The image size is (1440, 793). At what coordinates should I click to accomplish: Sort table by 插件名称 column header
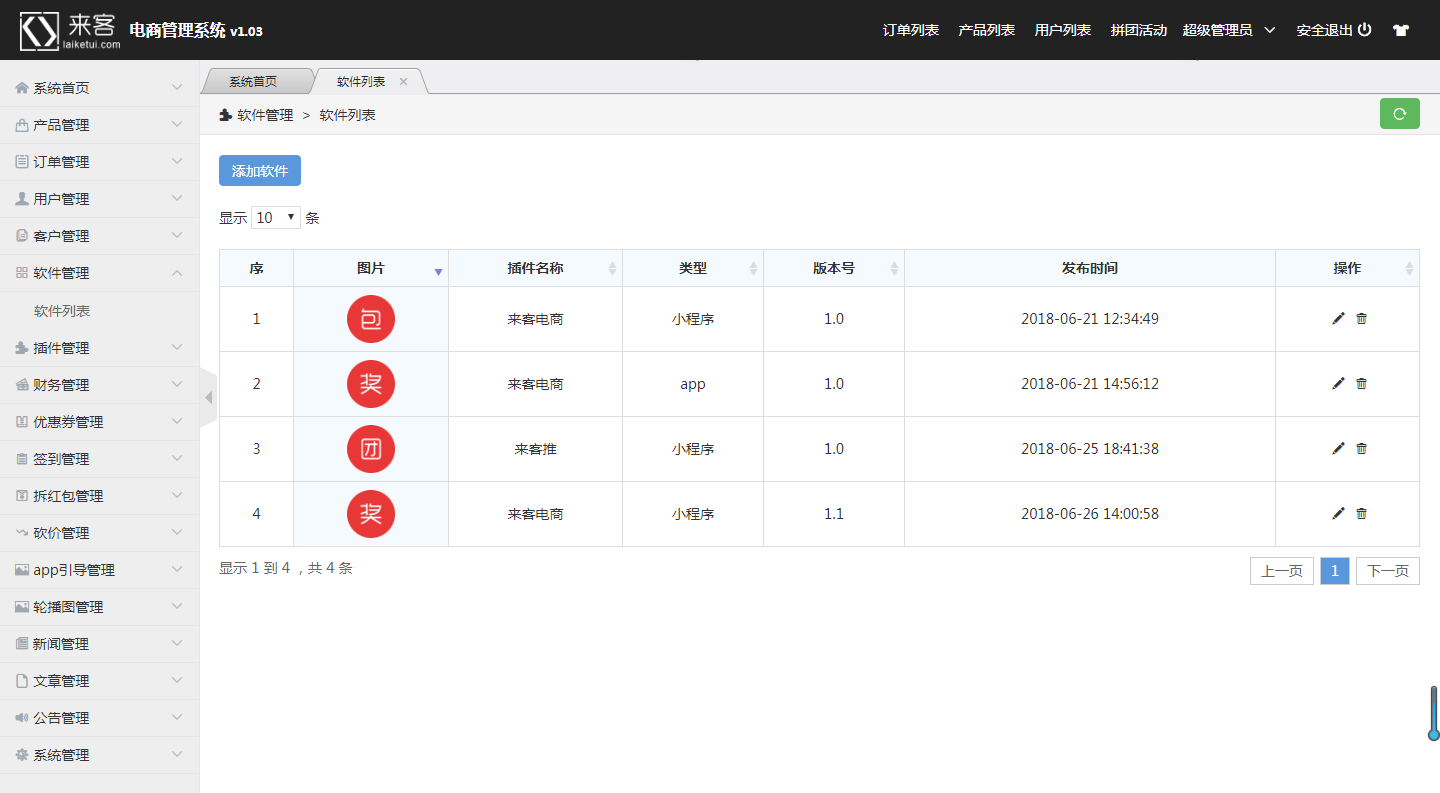click(x=535, y=268)
